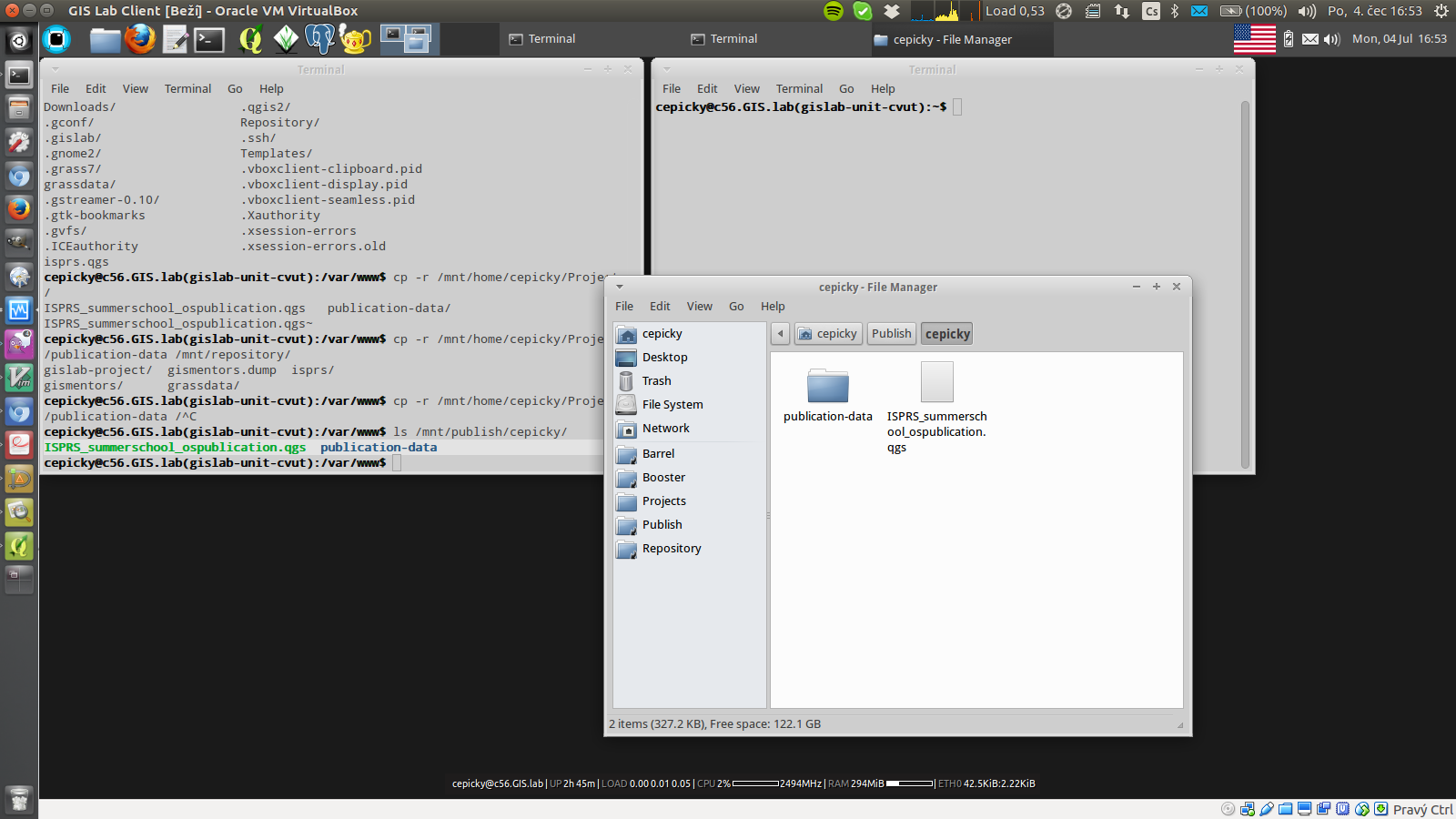Open the View menu in File Manager

[x=700, y=307]
